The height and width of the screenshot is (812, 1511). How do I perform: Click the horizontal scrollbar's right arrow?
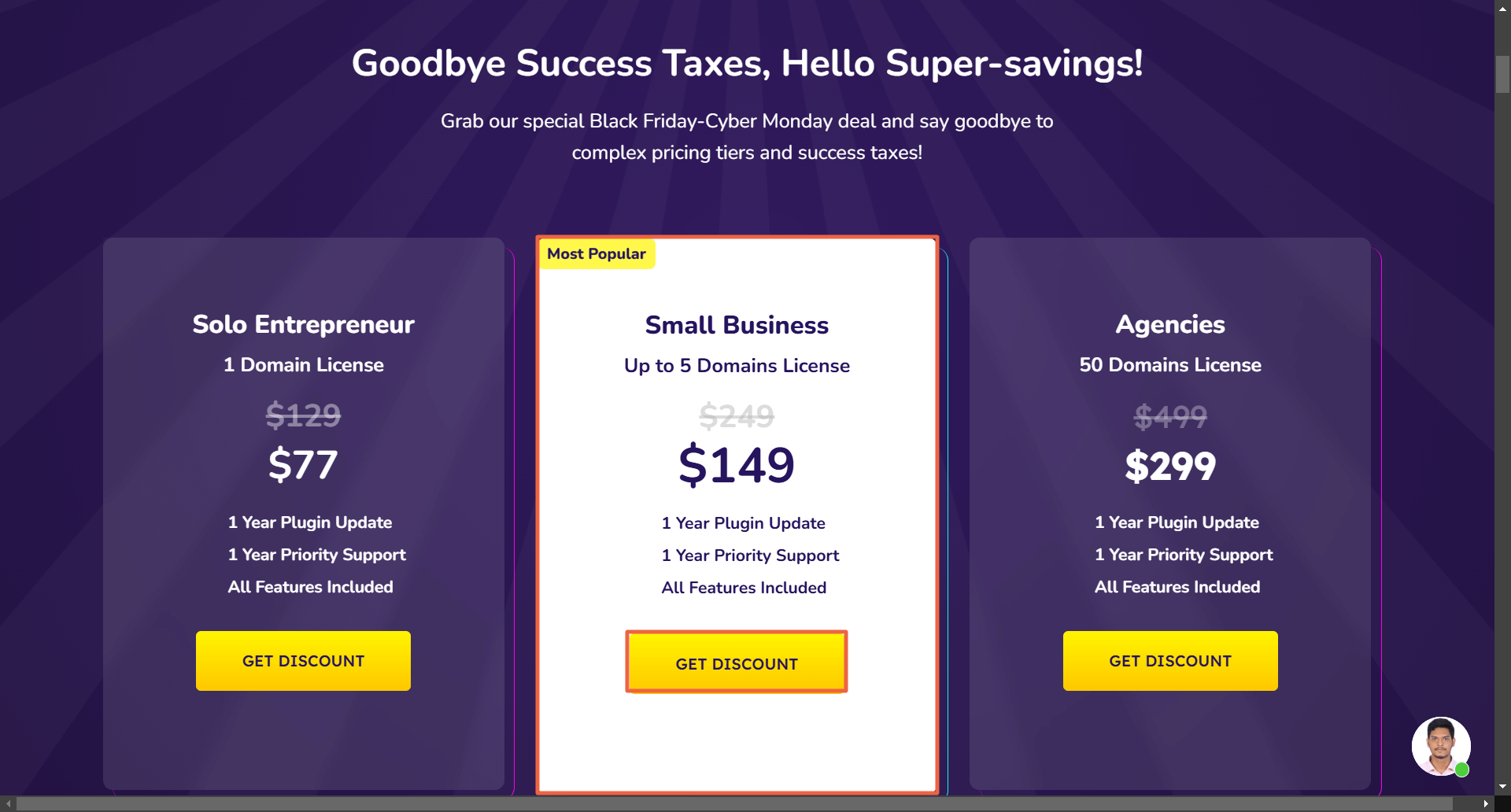[1485, 804]
